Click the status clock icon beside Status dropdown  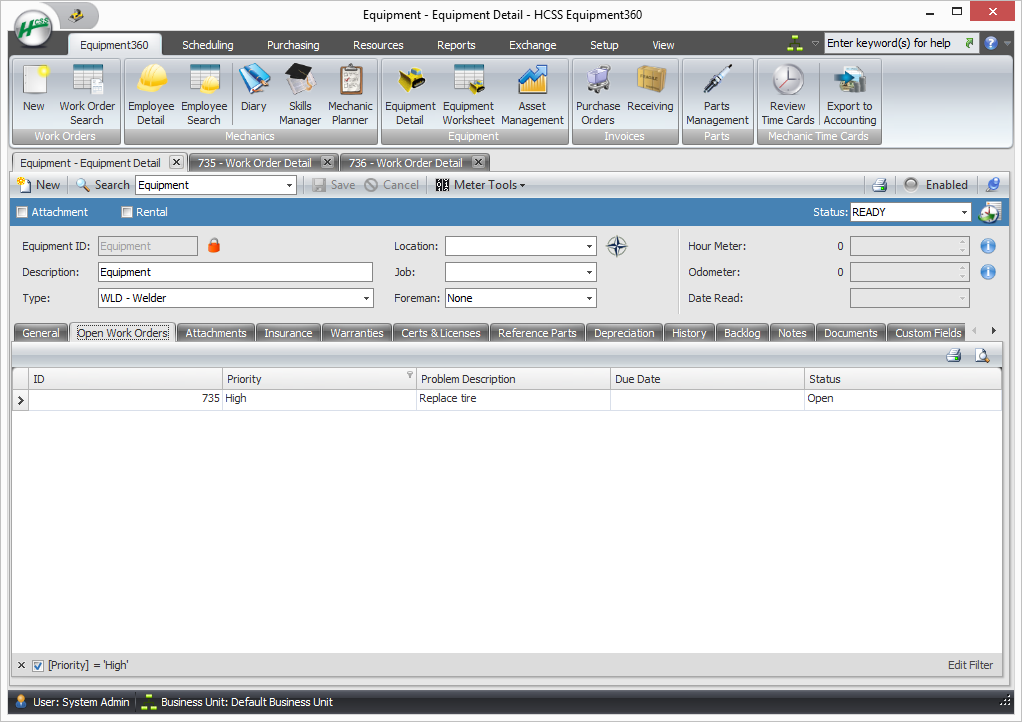point(990,212)
